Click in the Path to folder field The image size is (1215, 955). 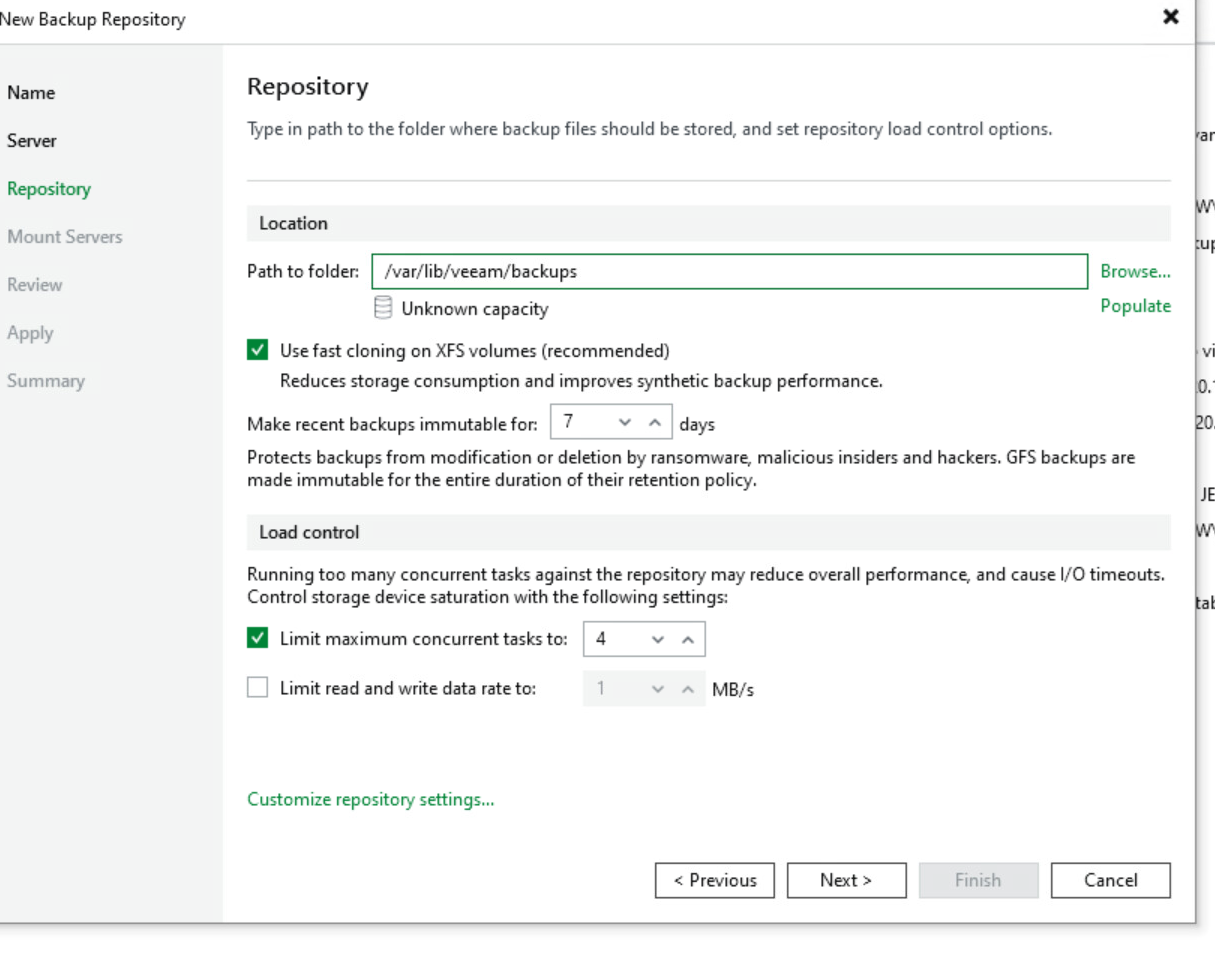[x=728, y=271]
